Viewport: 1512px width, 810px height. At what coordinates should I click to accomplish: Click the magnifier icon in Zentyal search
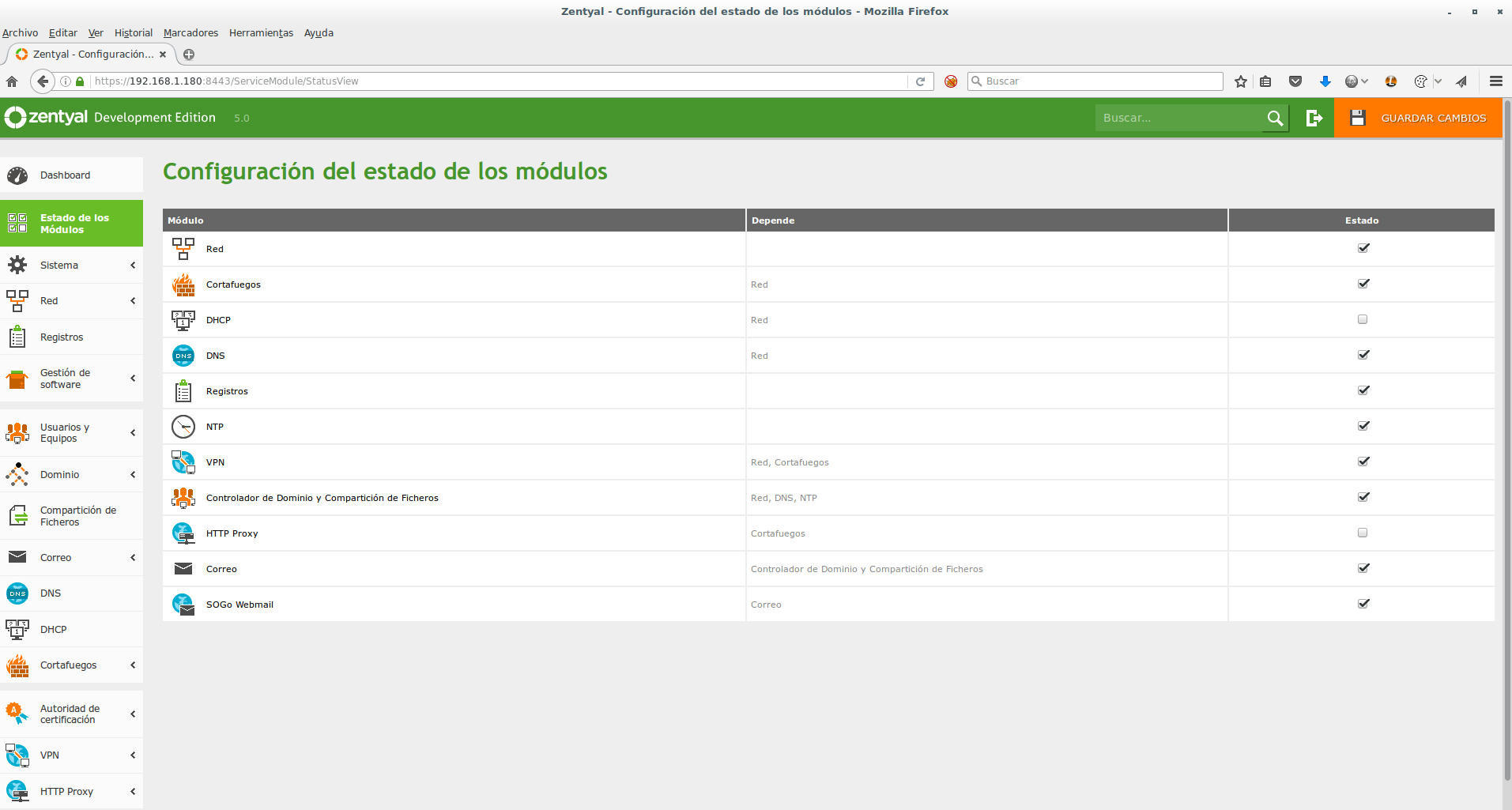click(1274, 118)
